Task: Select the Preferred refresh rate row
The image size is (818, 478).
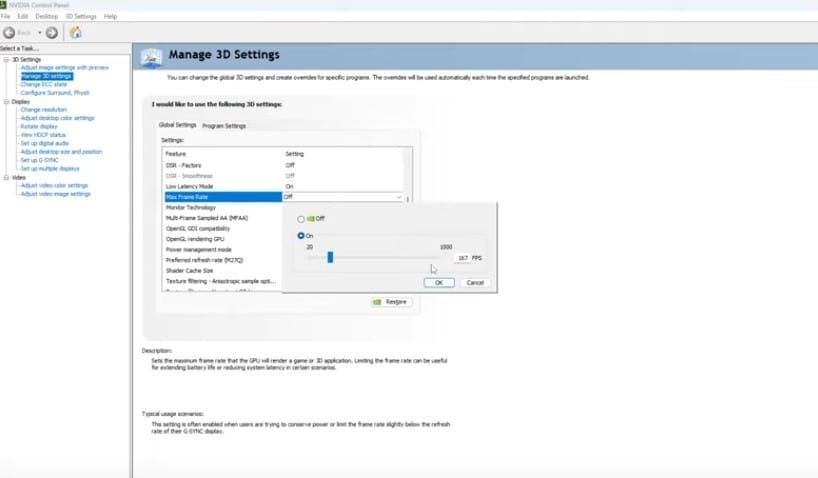Action: (x=223, y=260)
